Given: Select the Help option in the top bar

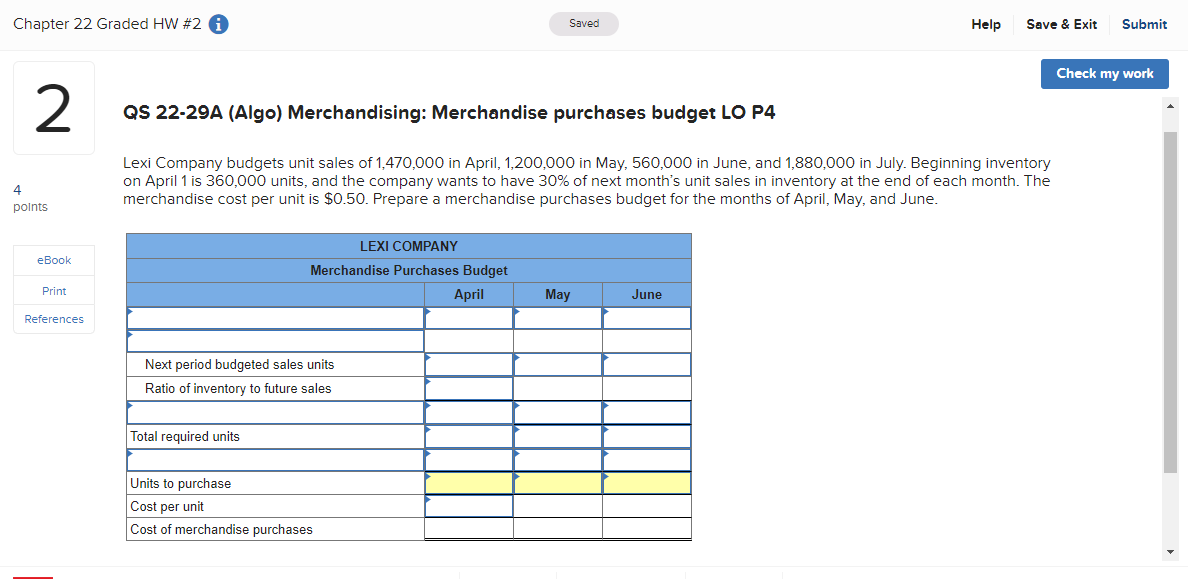Looking at the screenshot, I should pyautogui.click(x=985, y=24).
